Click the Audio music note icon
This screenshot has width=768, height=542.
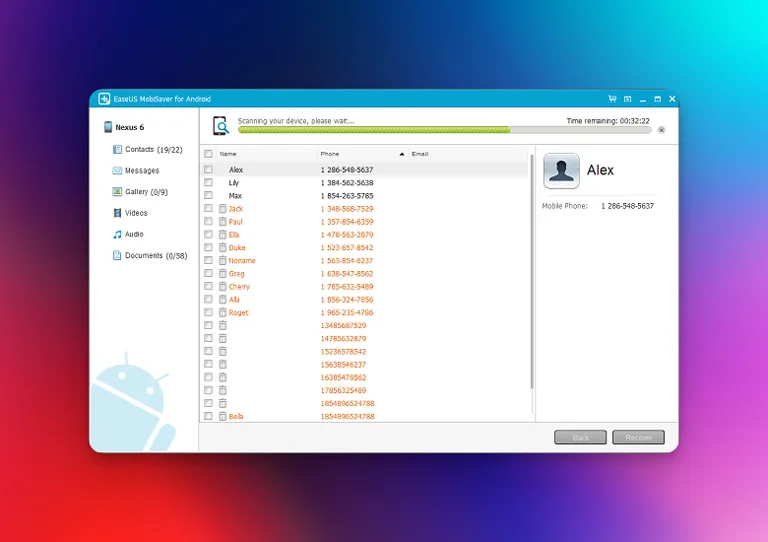(x=117, y=234)
